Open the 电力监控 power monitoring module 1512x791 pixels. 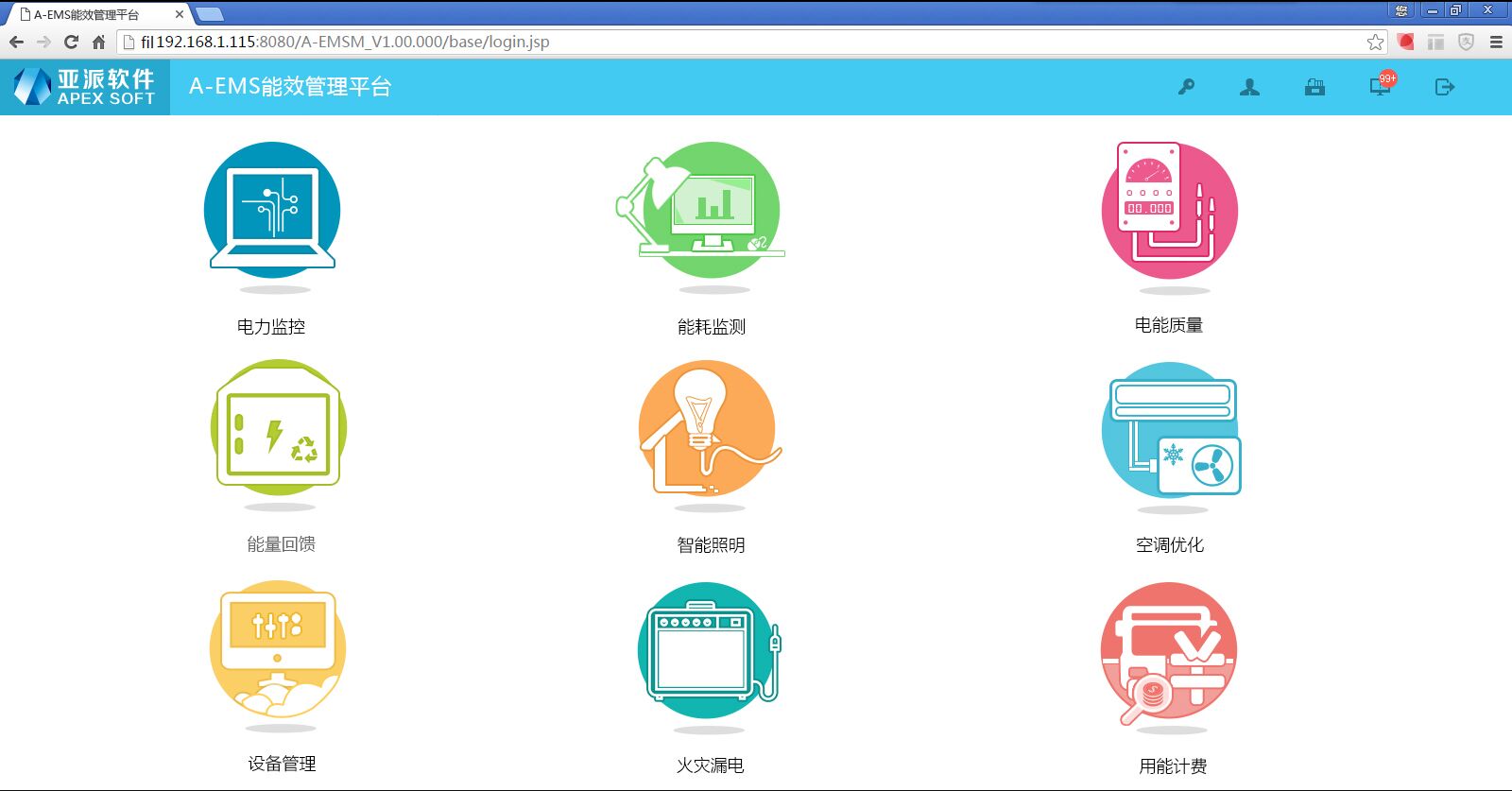click(x=272, y=210)
